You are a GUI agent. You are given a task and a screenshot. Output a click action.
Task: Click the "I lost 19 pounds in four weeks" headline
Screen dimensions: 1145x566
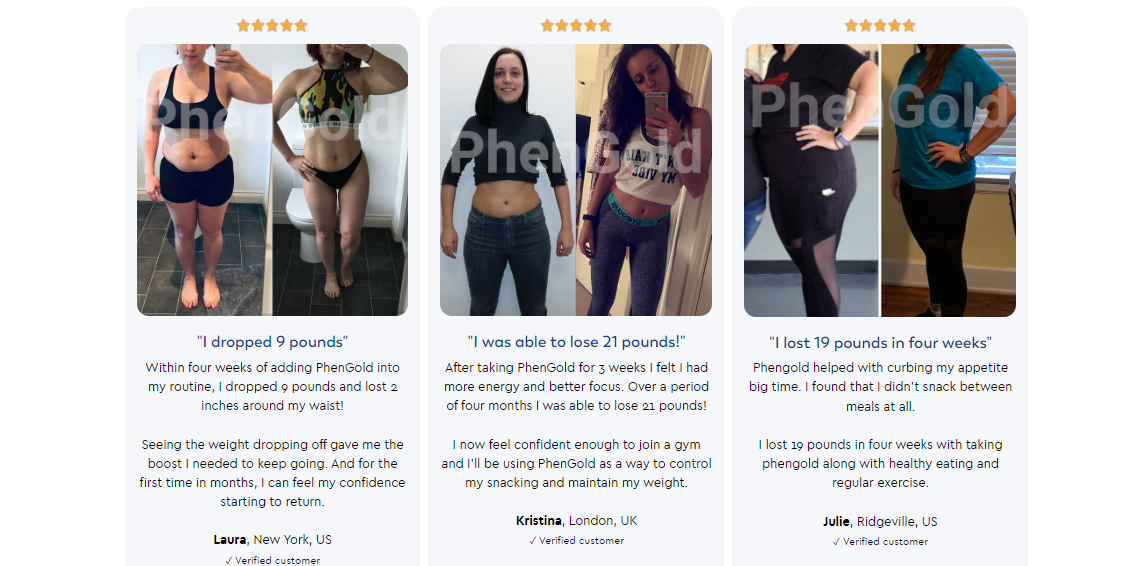tap(880, 343)
